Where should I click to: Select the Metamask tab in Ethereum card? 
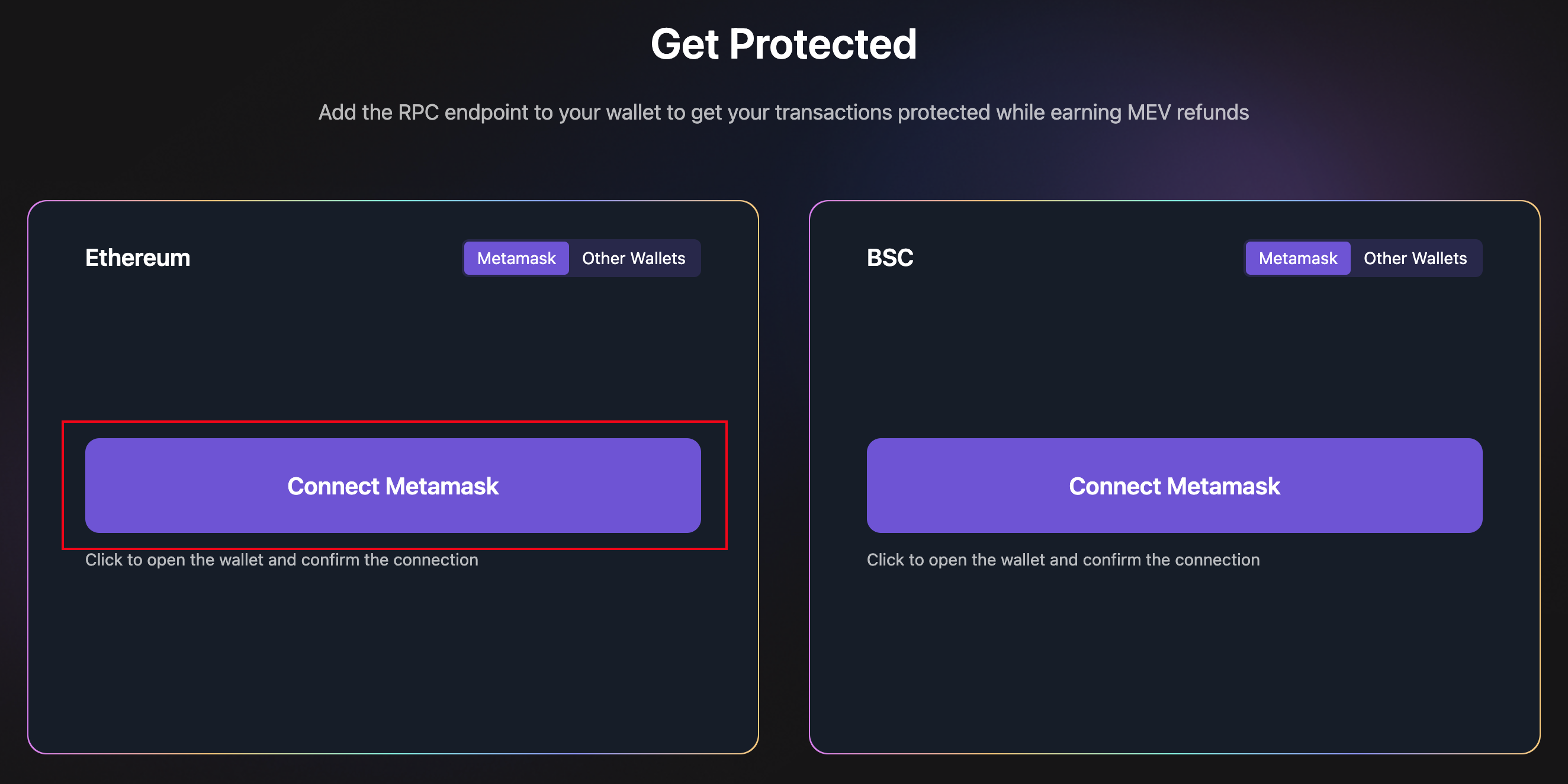click(x=516, y=258)
